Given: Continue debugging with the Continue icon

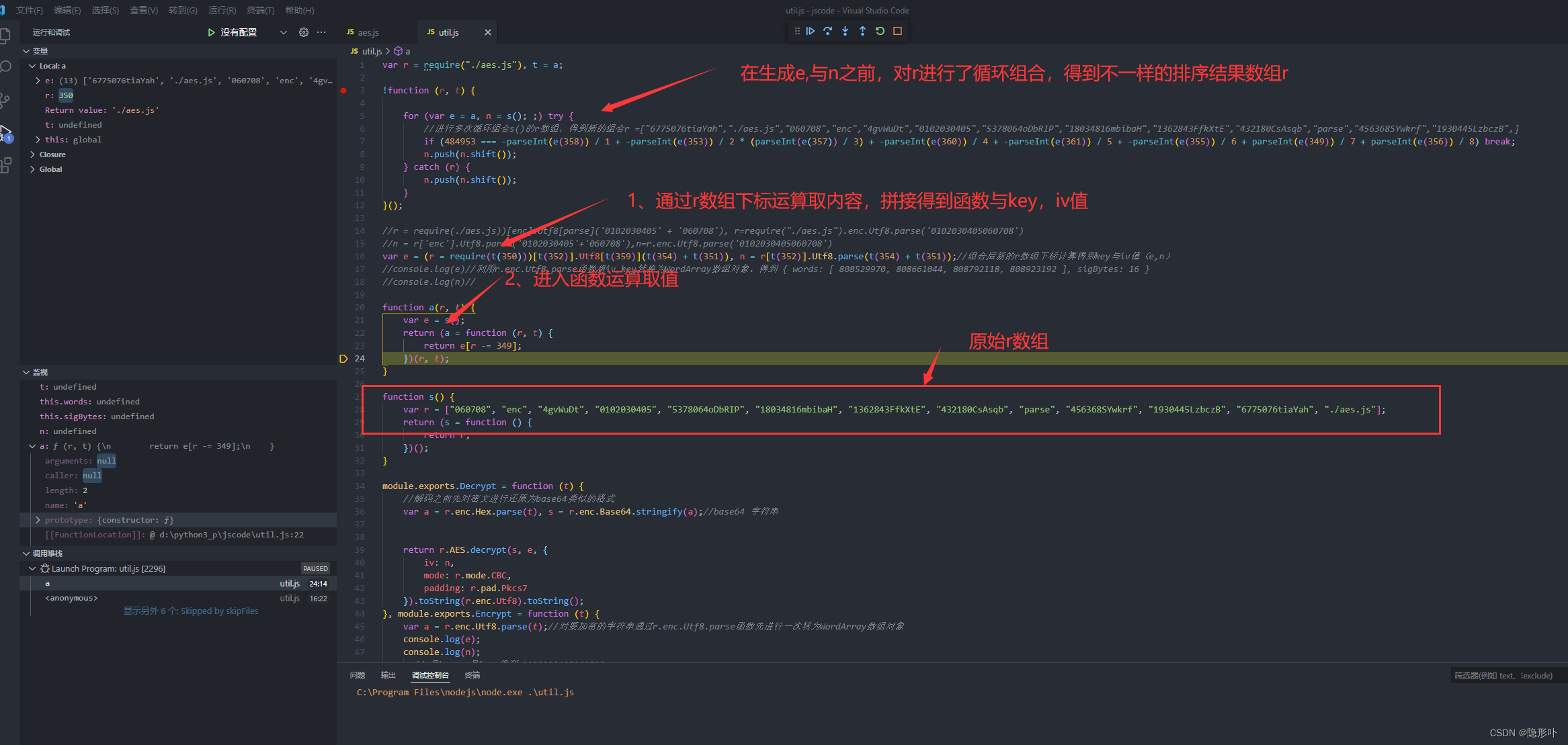Looking at the screenshot, I should pos(811,31).
